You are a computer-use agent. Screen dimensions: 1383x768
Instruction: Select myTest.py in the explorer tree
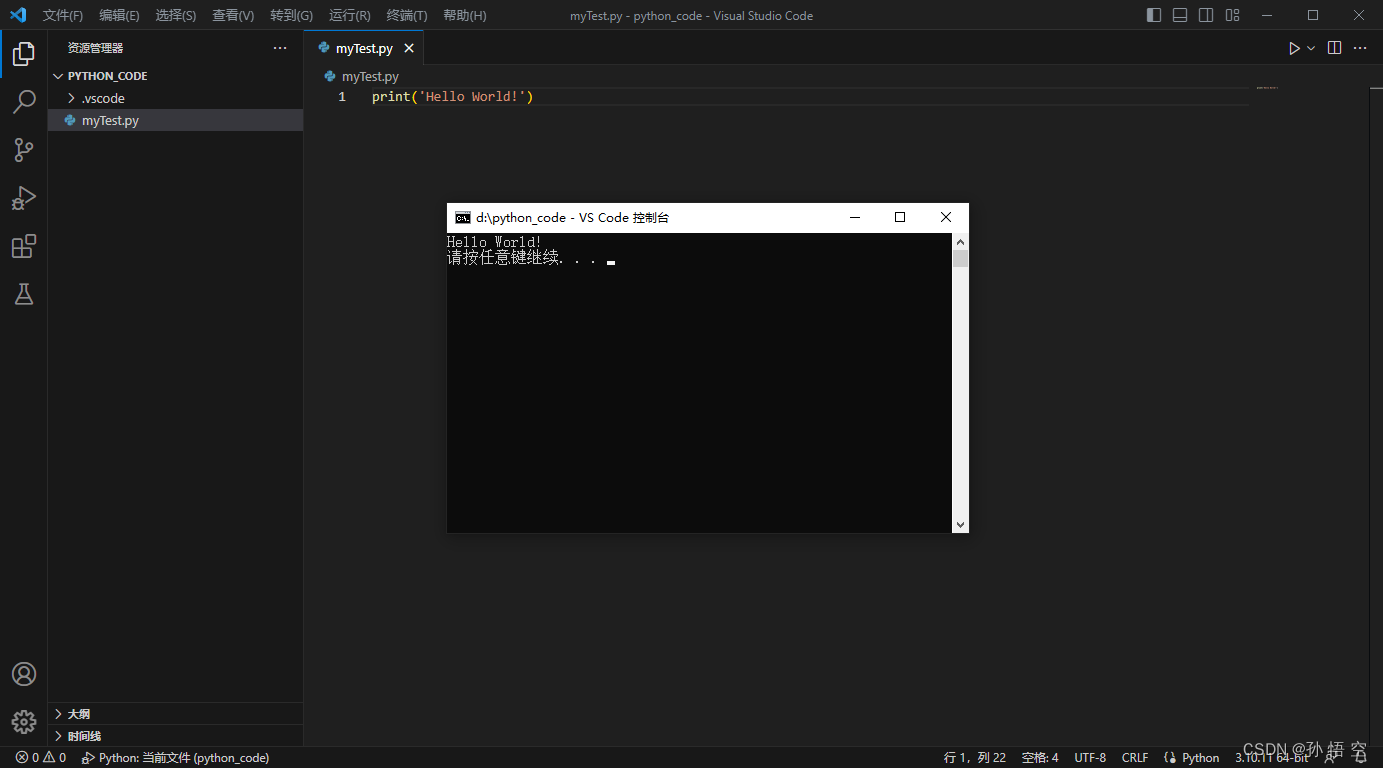(175, 120)
